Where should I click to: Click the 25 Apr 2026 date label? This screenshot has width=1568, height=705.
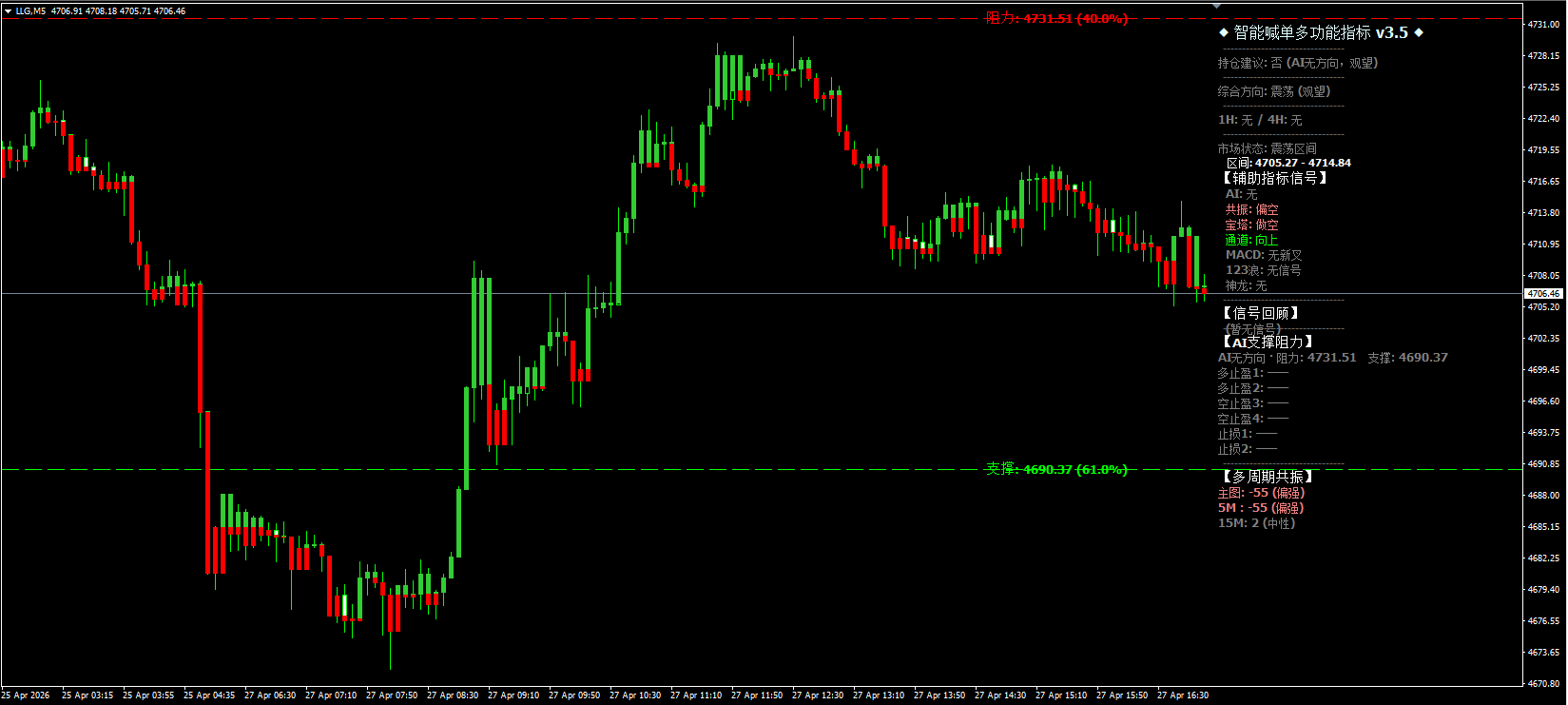coord(26,695)
